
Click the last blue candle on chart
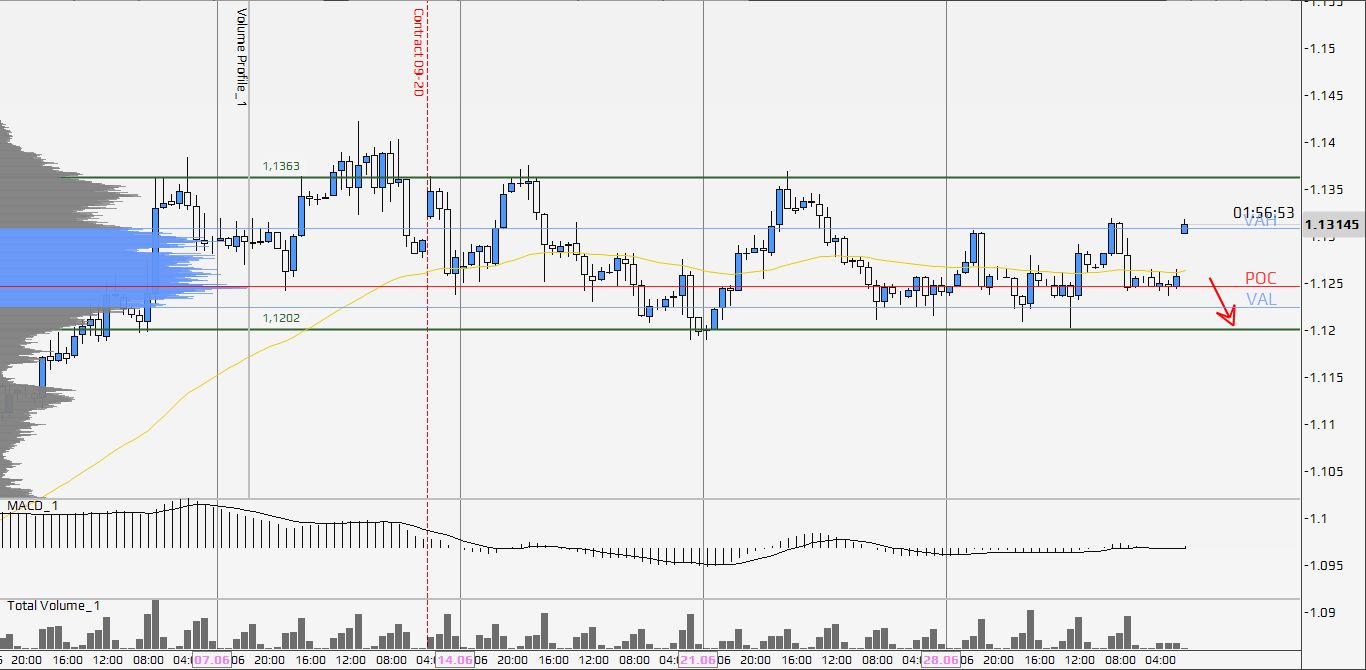(x=1185, y=228)
